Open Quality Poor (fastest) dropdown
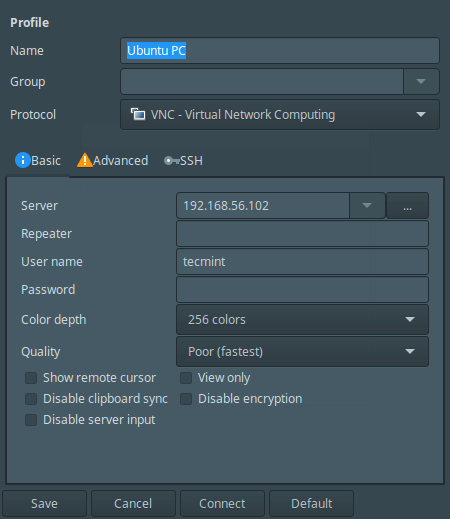 click(x=302, y=351)
